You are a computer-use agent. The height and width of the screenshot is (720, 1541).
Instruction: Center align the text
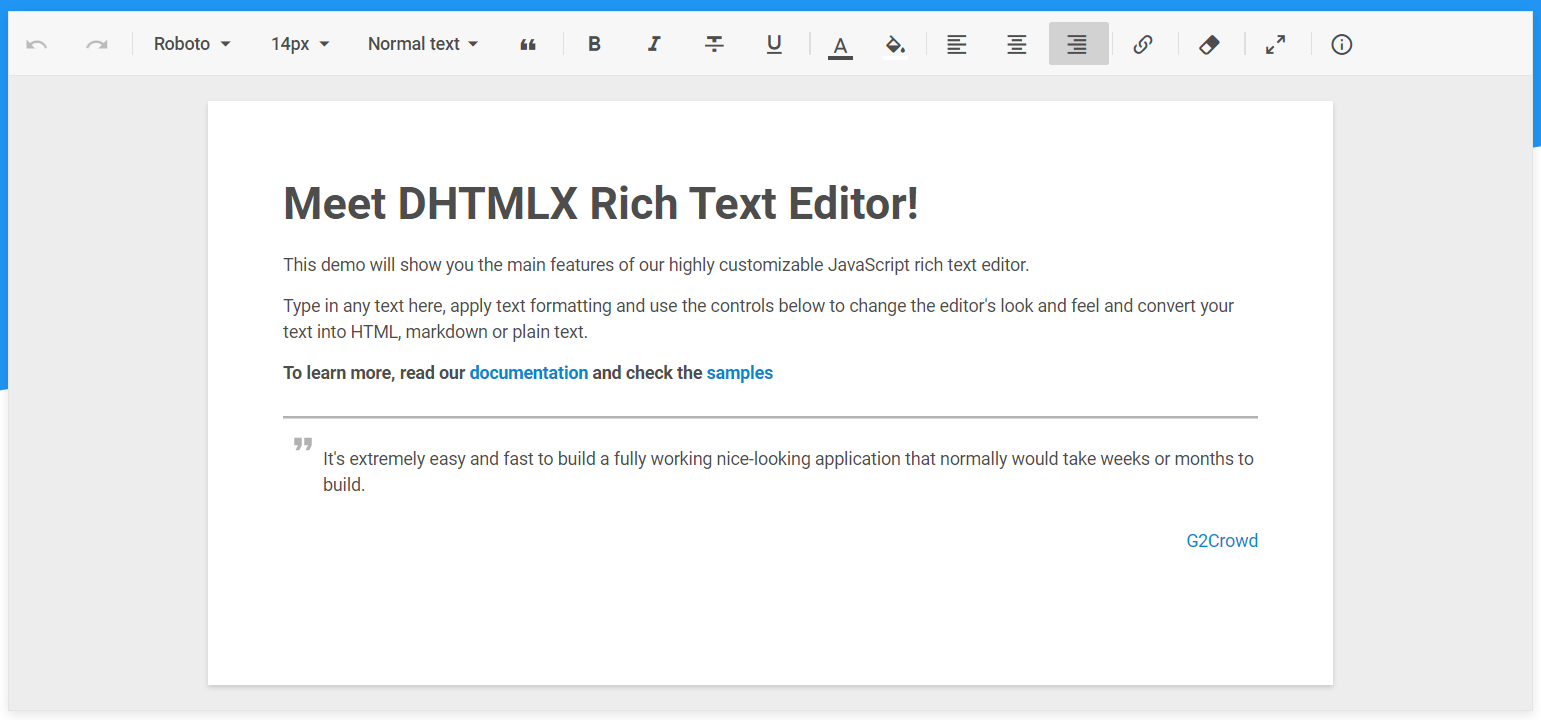(x=1017, y=44)
